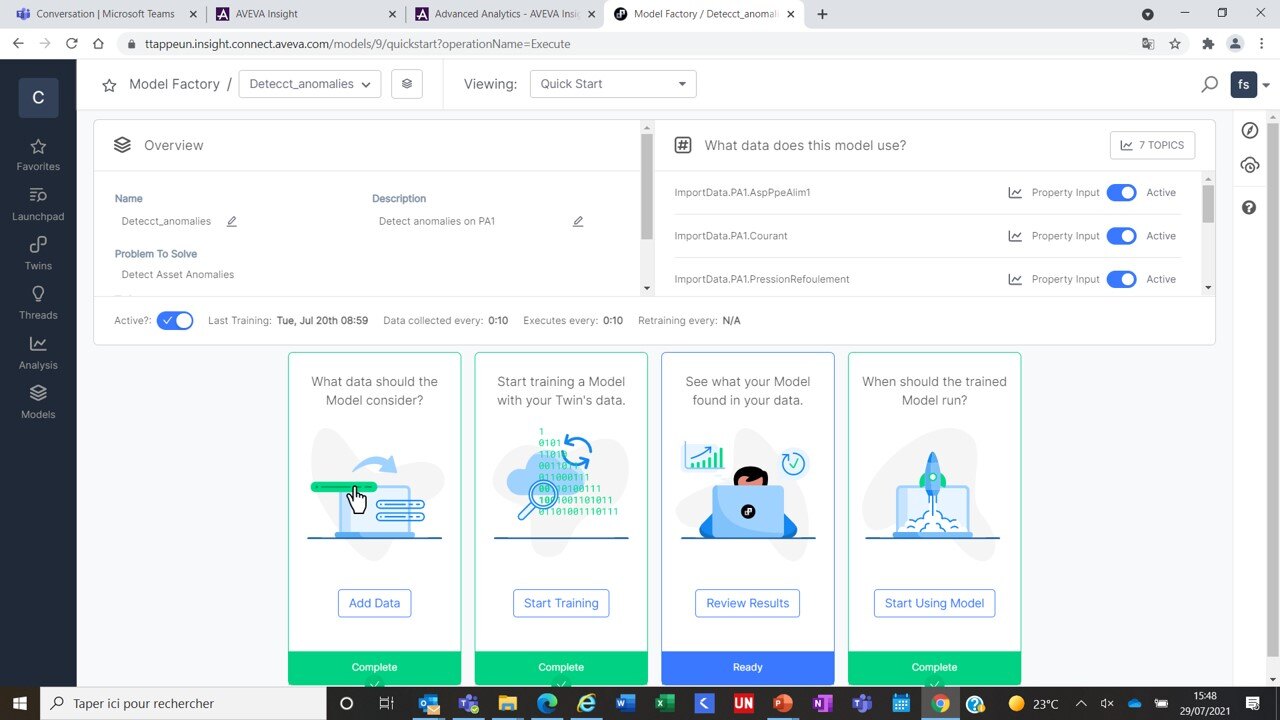Image resolution: width=1280 pixels, height=720 pixels.
Task: Click the Start Using Model button
Action: tap(934, 603)
